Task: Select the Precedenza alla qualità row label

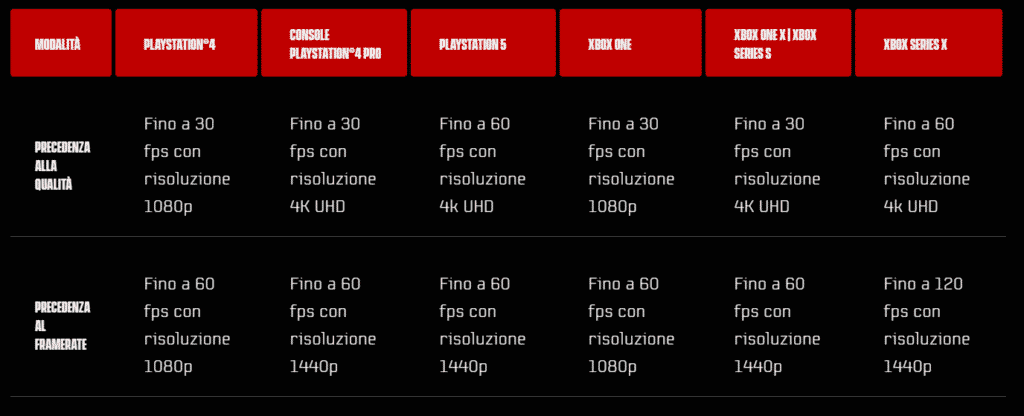Action: [62, 166]
